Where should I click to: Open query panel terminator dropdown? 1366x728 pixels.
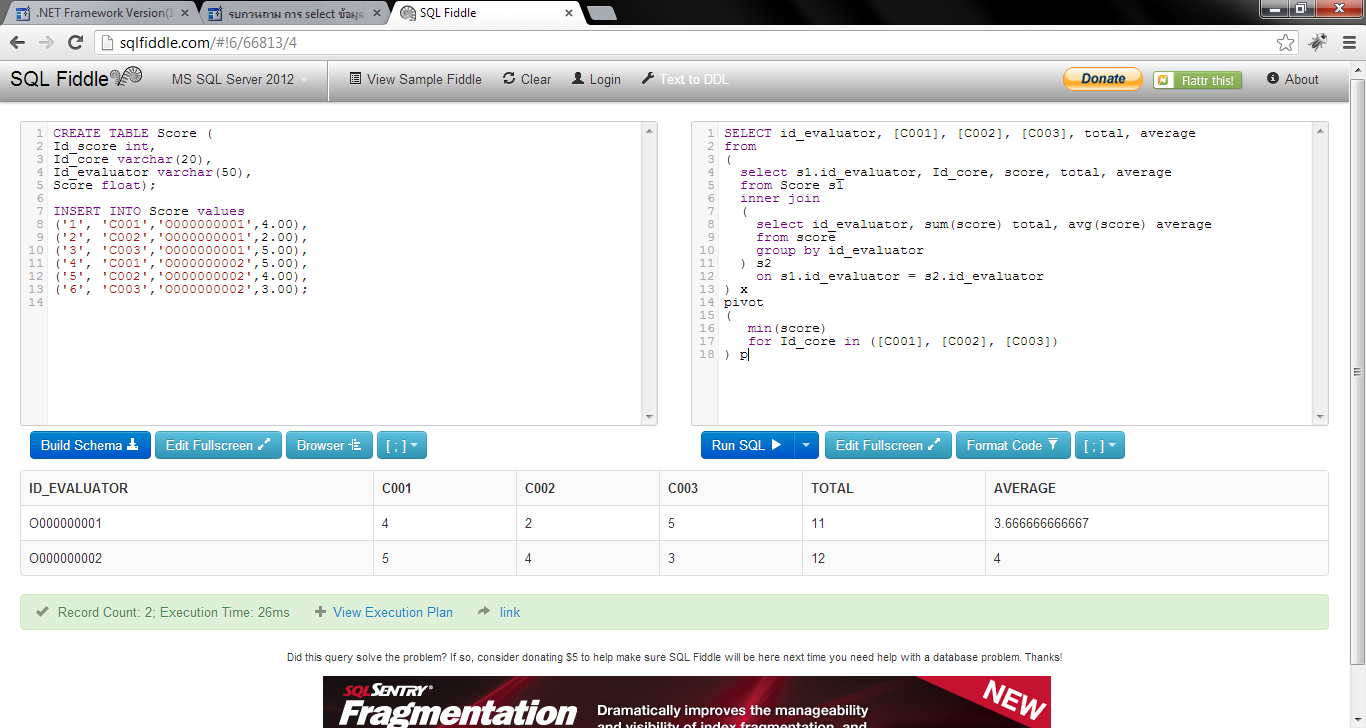pos(1099,446)
